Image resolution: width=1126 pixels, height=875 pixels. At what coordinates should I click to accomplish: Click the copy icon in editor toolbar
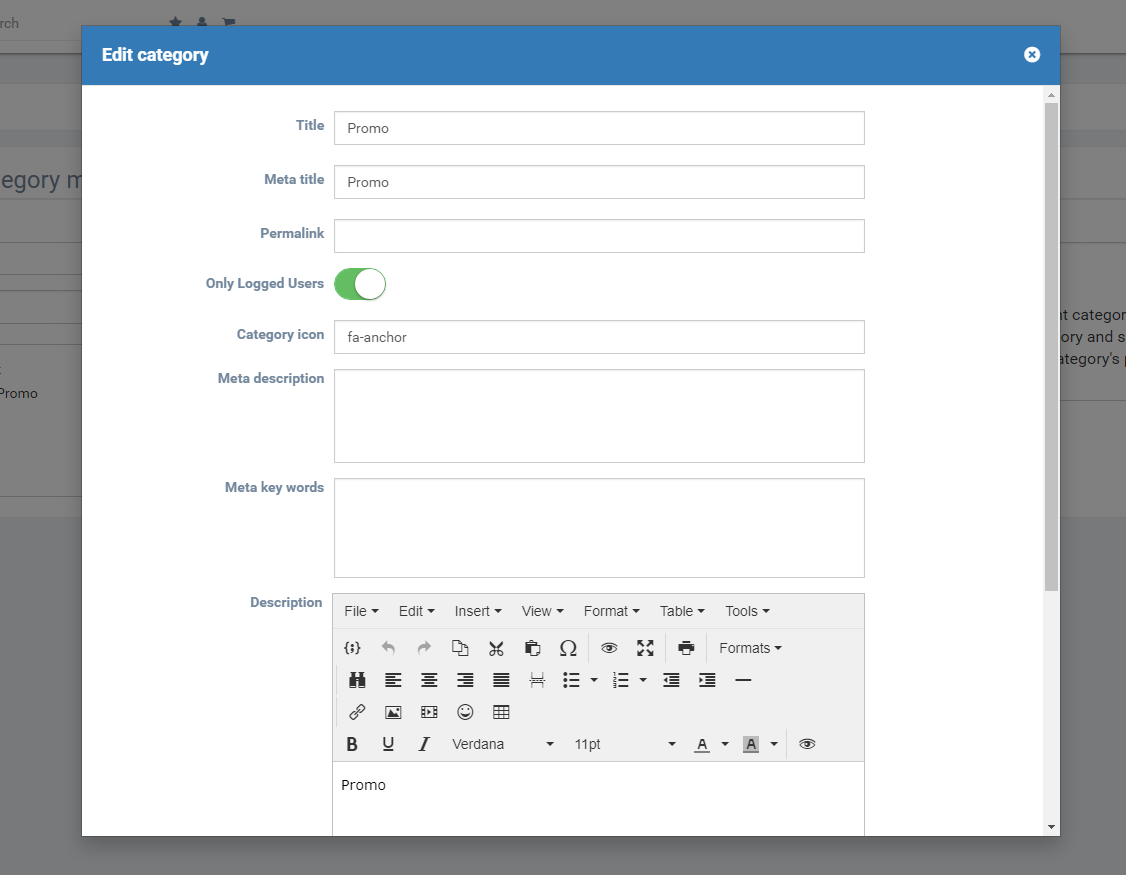460,648
